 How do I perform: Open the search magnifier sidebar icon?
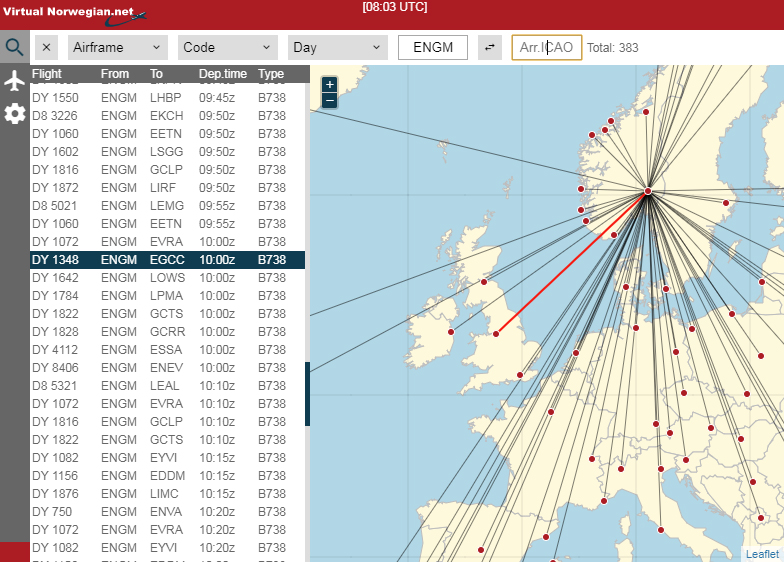[x=14, y=47]
